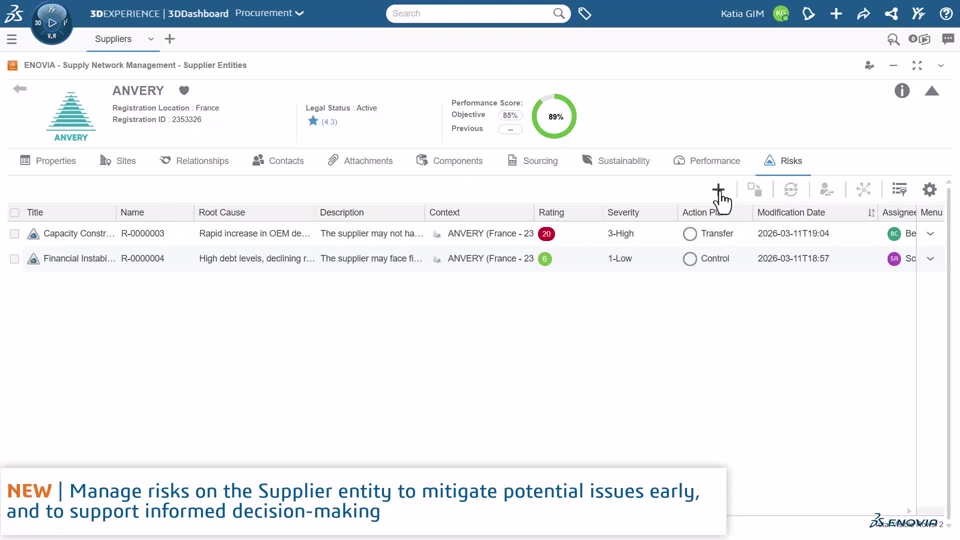Select the Risks tab
The width and height of the screenshot is (960, 540).
(x=782, y=160)
